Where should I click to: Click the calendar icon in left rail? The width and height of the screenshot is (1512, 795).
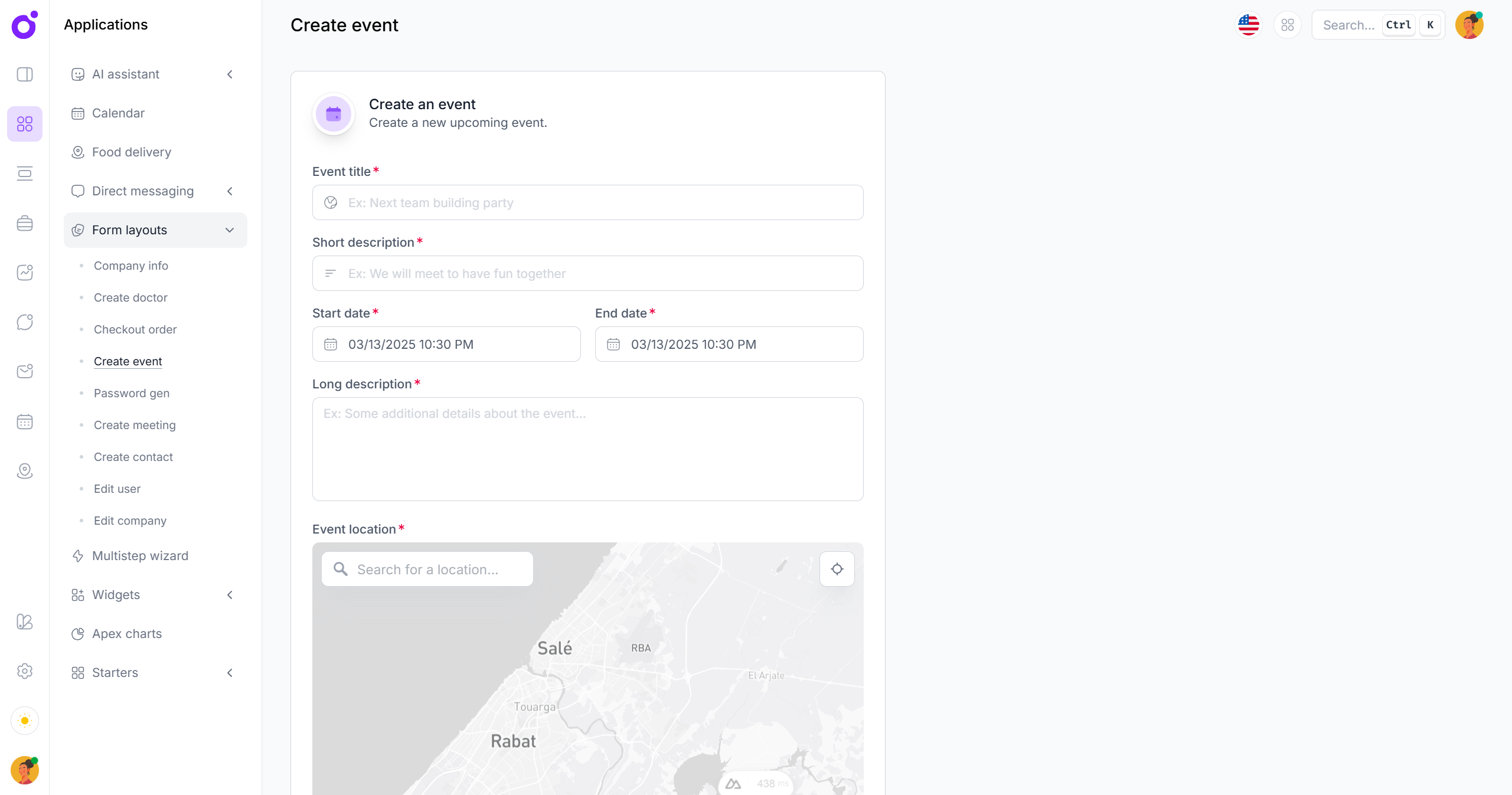25,421
